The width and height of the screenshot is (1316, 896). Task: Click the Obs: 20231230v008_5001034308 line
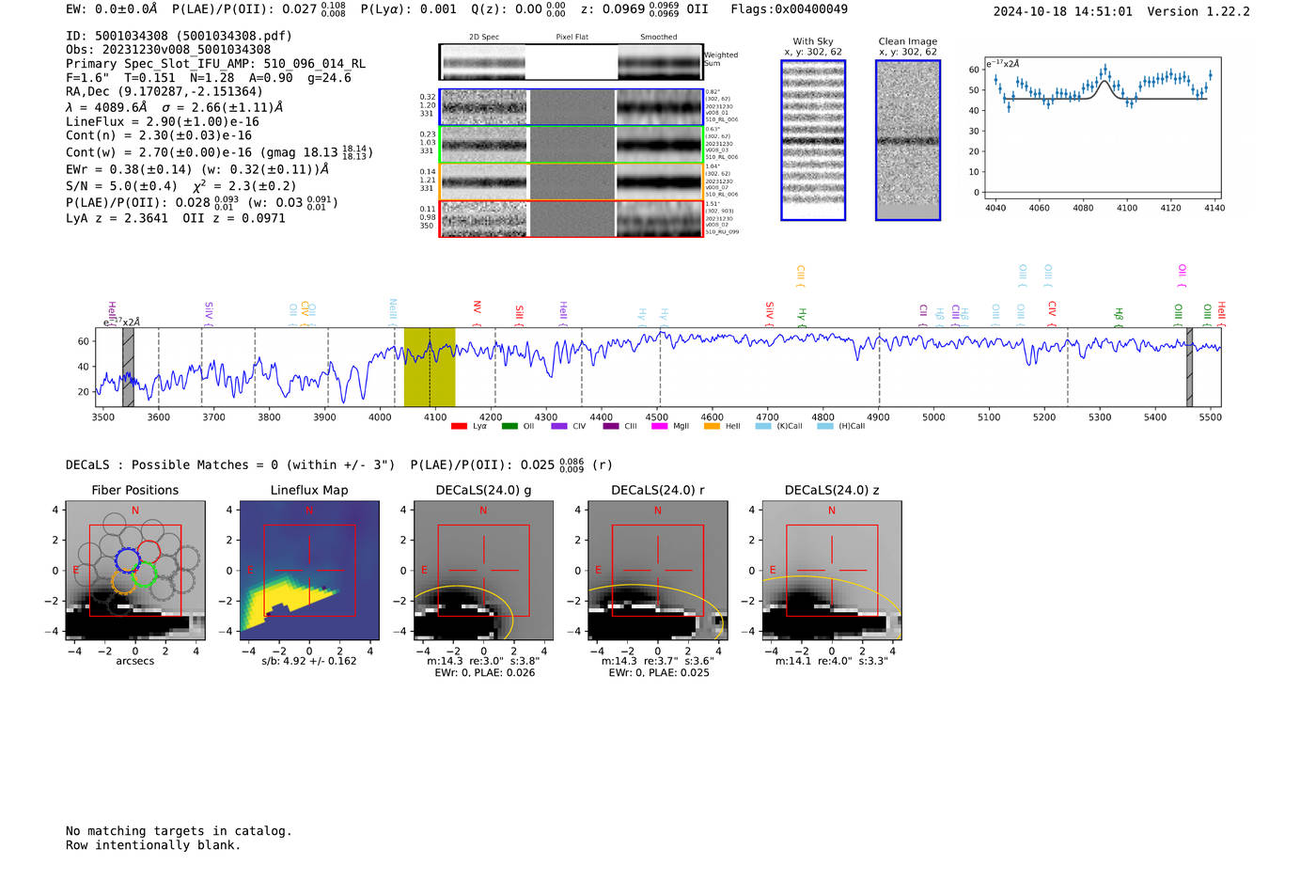pos(168,50)
